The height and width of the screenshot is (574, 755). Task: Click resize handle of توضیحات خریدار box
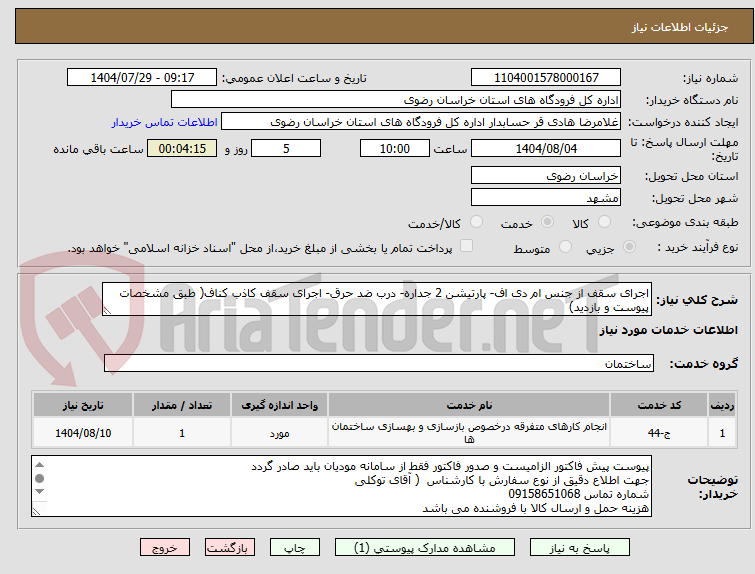pos(36,511)
